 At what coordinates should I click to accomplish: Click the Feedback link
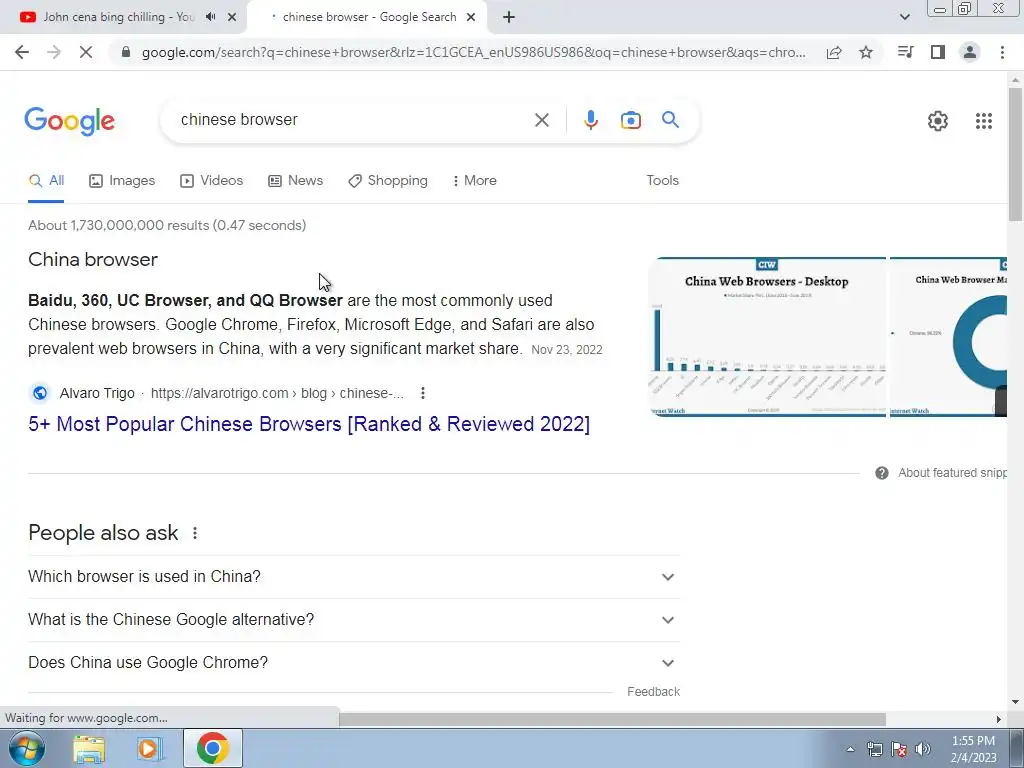[653, 692]
